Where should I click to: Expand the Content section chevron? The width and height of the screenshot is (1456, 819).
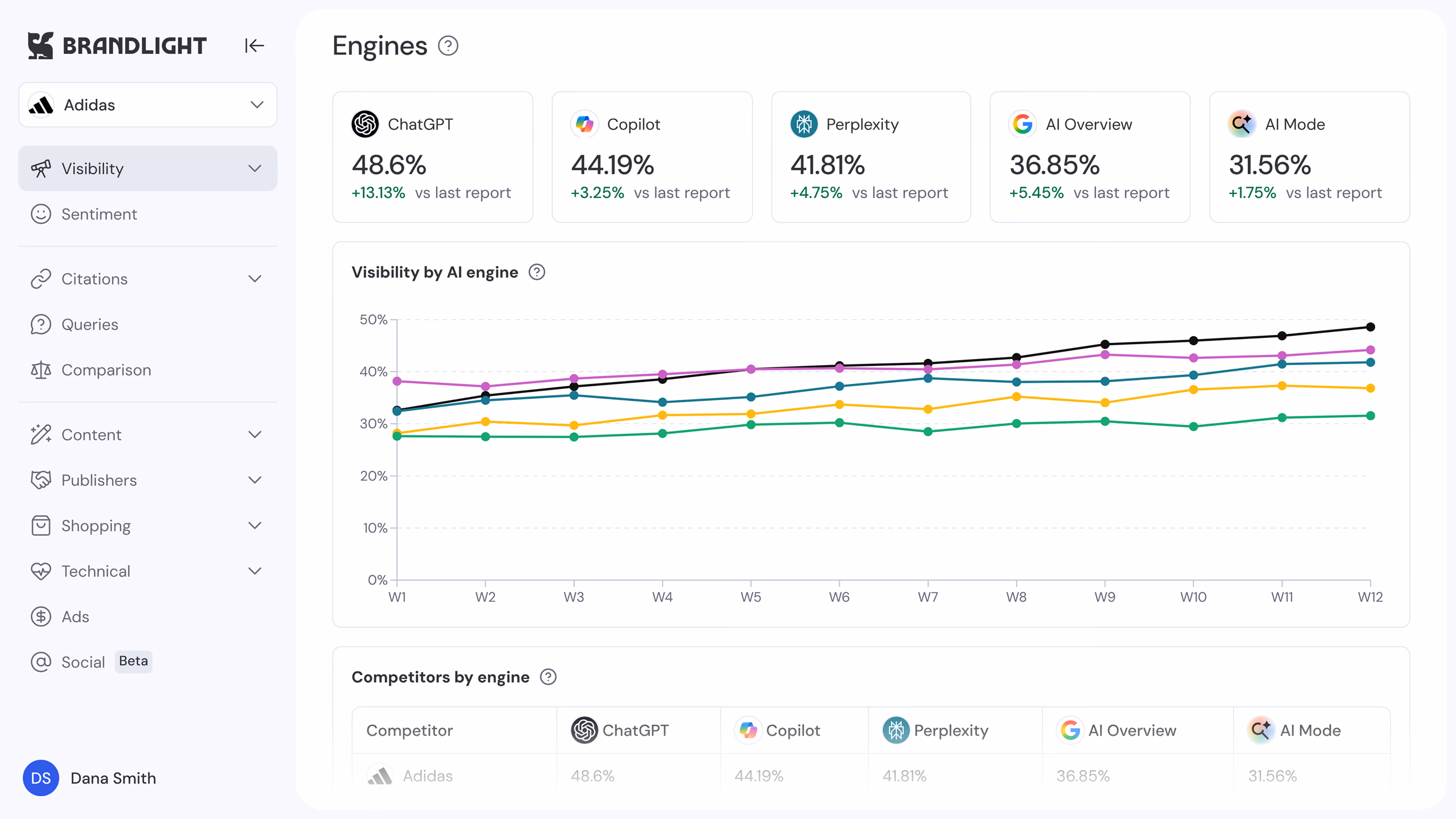coord(255,435)
